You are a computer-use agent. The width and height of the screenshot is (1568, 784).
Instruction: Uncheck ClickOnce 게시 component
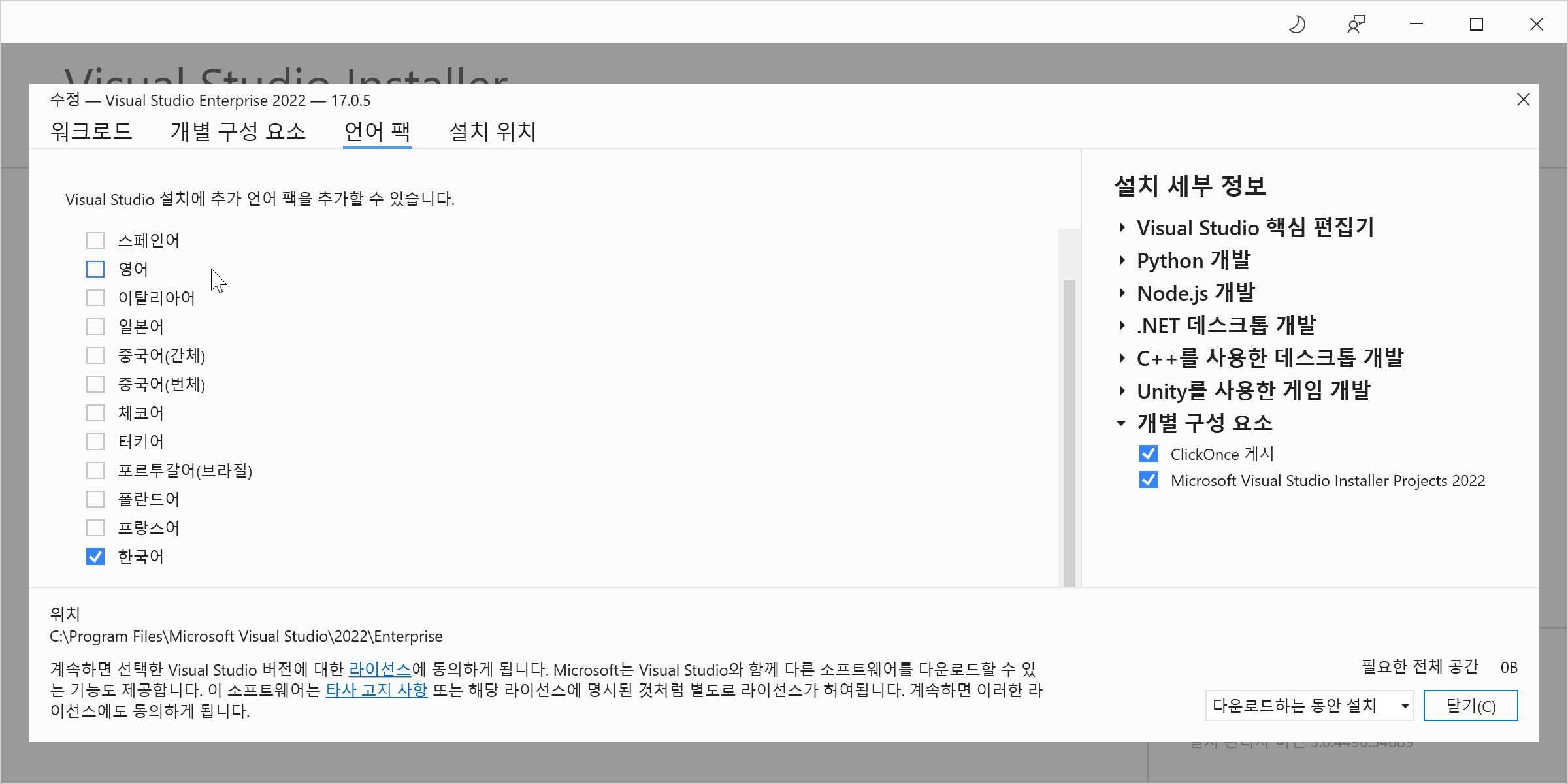pos(1148,454)
